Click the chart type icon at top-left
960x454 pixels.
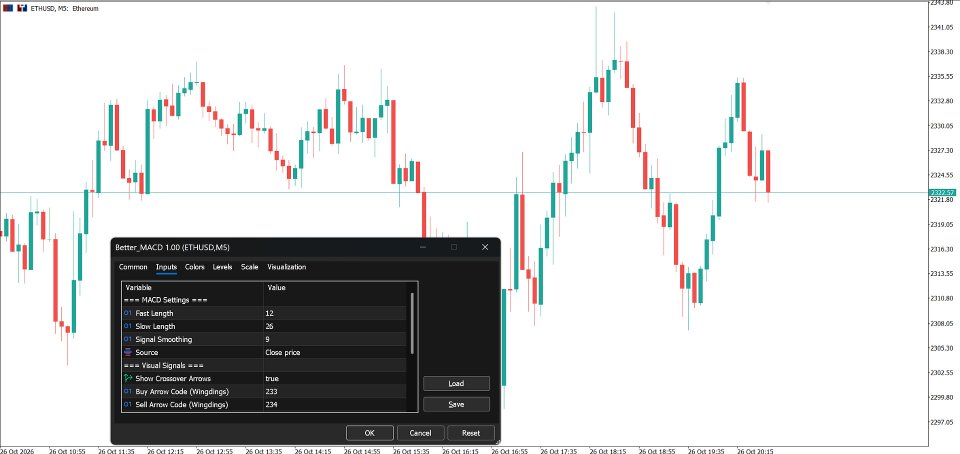tap(7, 9)
